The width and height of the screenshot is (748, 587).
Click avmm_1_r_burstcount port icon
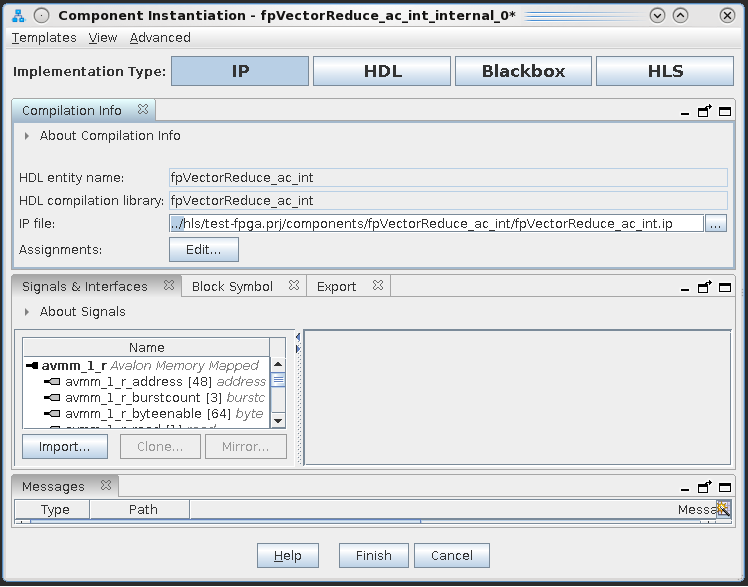point(52,398)
